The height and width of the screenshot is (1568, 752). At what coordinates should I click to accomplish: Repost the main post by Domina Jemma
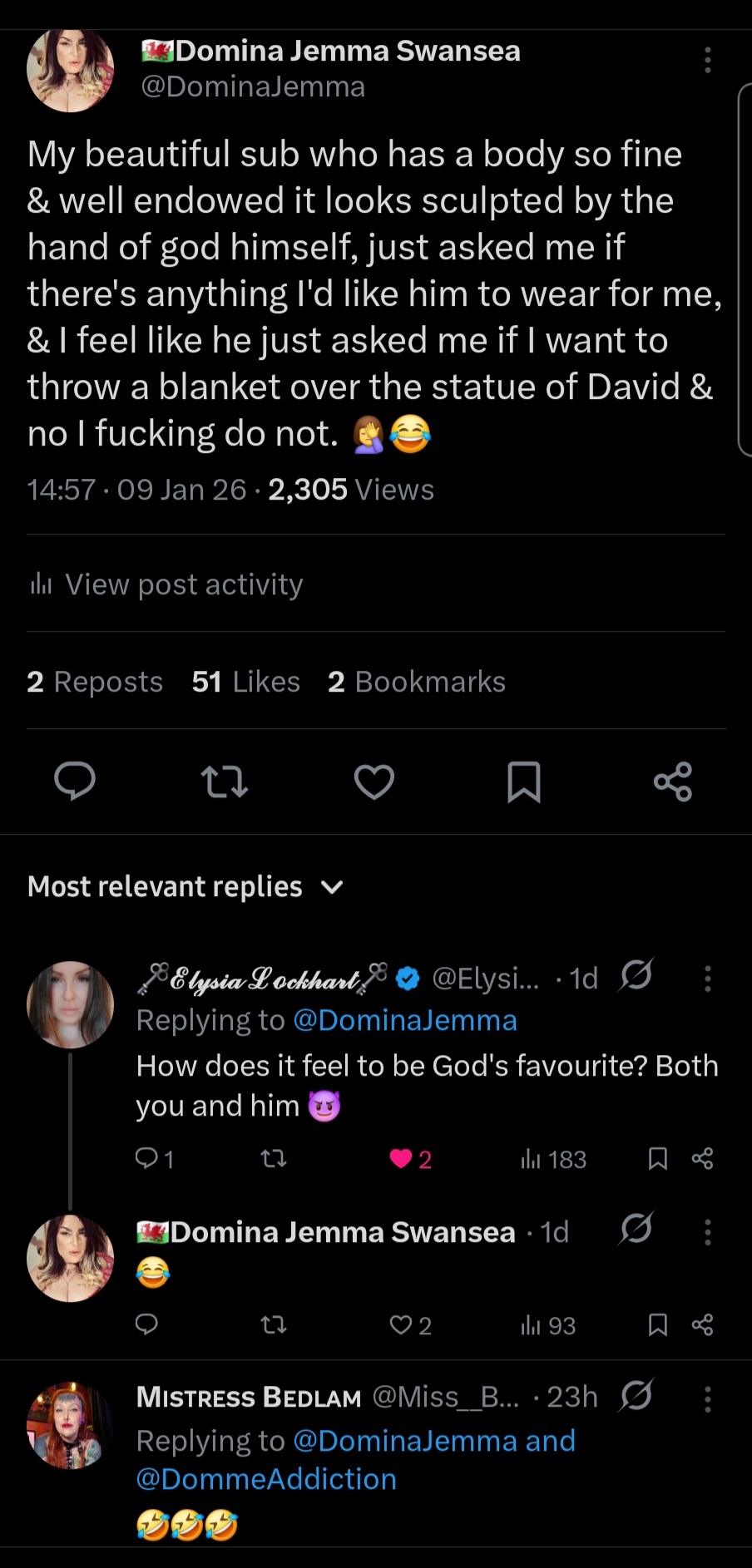(225, 782)
